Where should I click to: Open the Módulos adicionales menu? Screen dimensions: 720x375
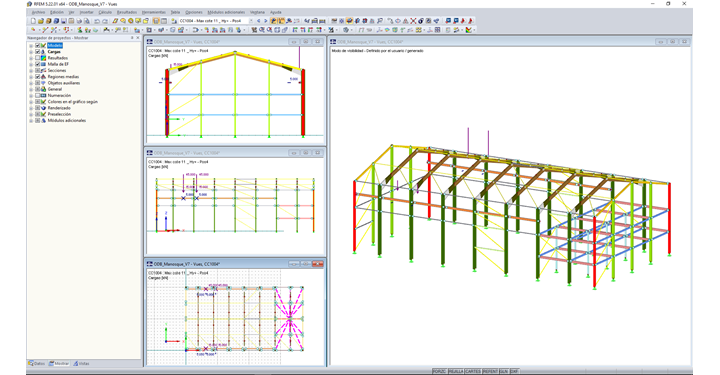point(227,12)
